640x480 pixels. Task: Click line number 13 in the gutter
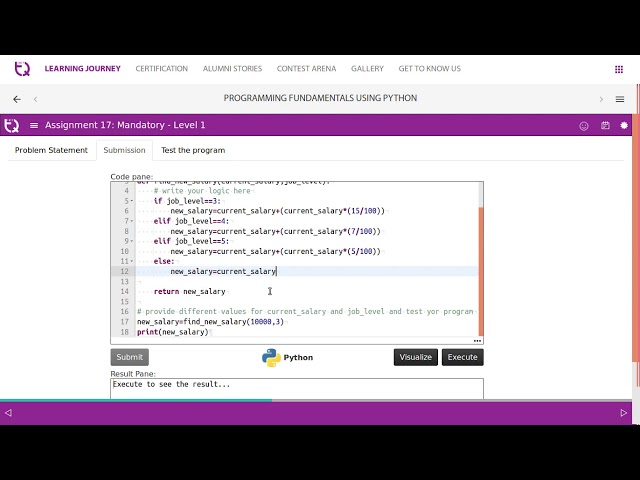[x=124, y=282]
